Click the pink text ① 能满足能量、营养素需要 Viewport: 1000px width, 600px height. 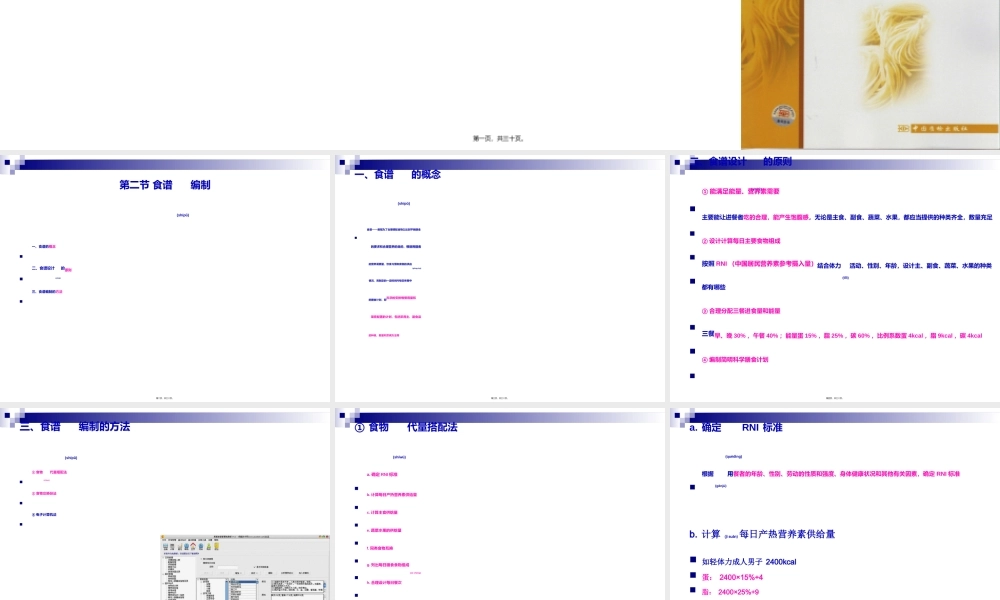click(741, 190)
